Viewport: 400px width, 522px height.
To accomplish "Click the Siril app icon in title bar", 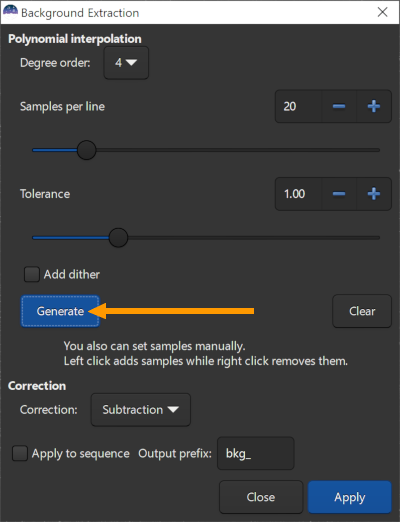I will (10, 12).
